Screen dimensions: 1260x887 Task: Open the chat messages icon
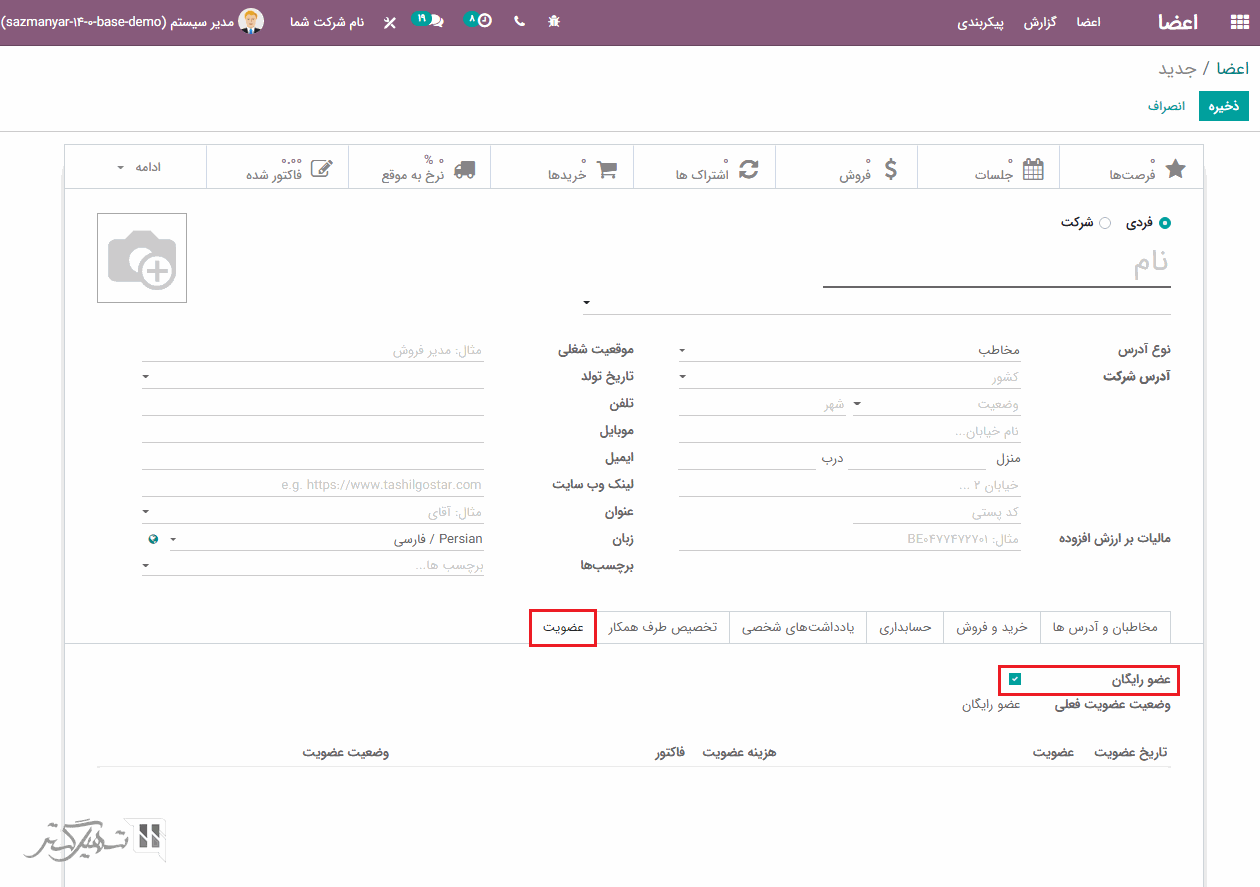coord(436,21)
